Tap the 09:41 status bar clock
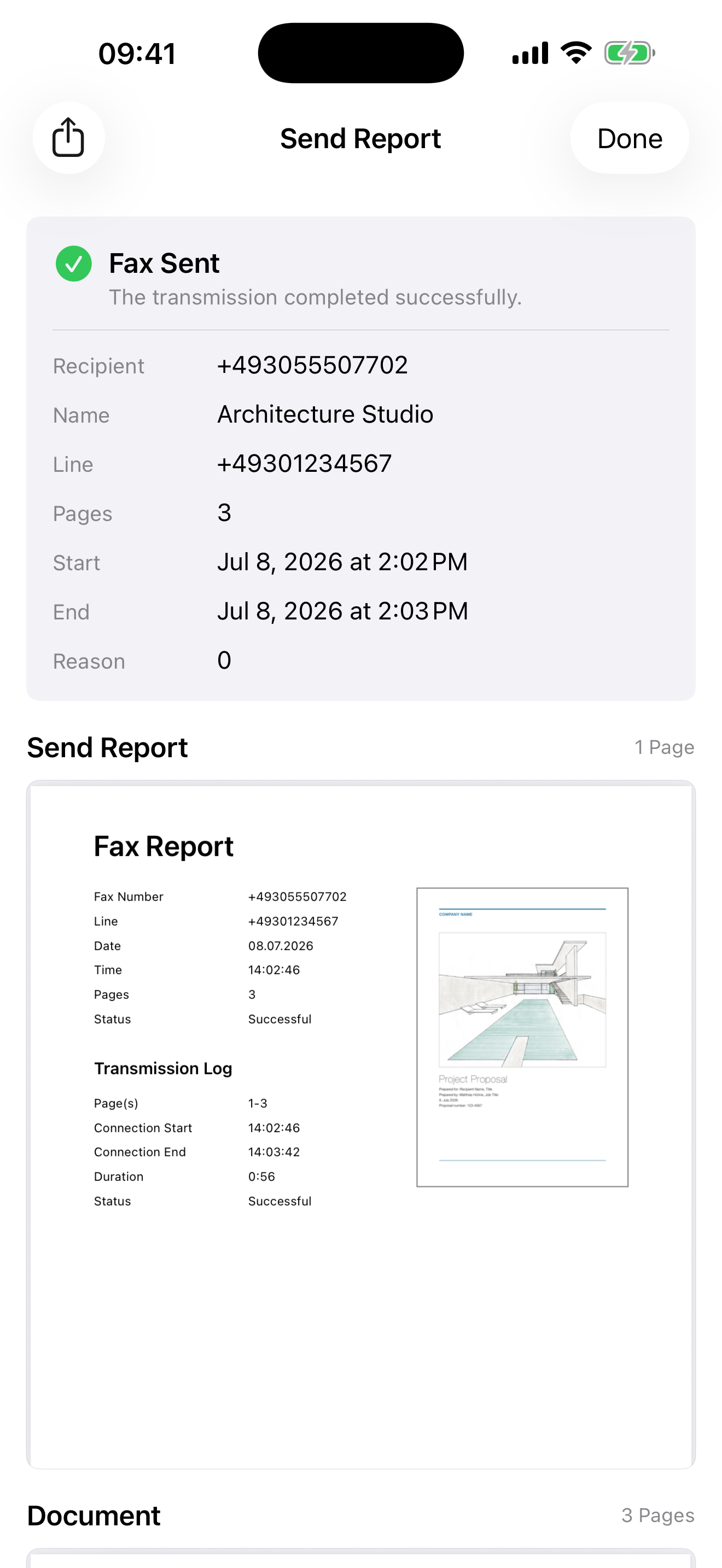This screenshot has width=722, height=1568. pyautogui.click(x=138, y=54)
